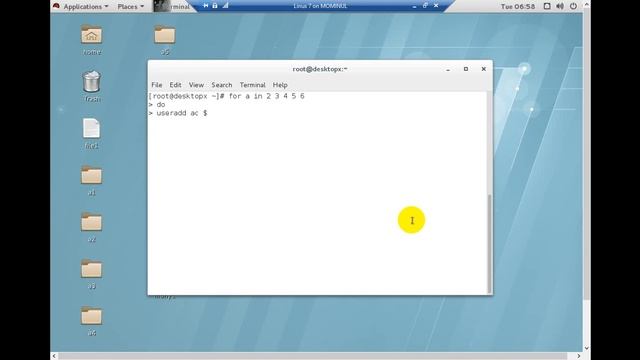Click the left arrow of bottom scrollbar
The height and width of the screenshot is (360, 640).
point(54,356)
